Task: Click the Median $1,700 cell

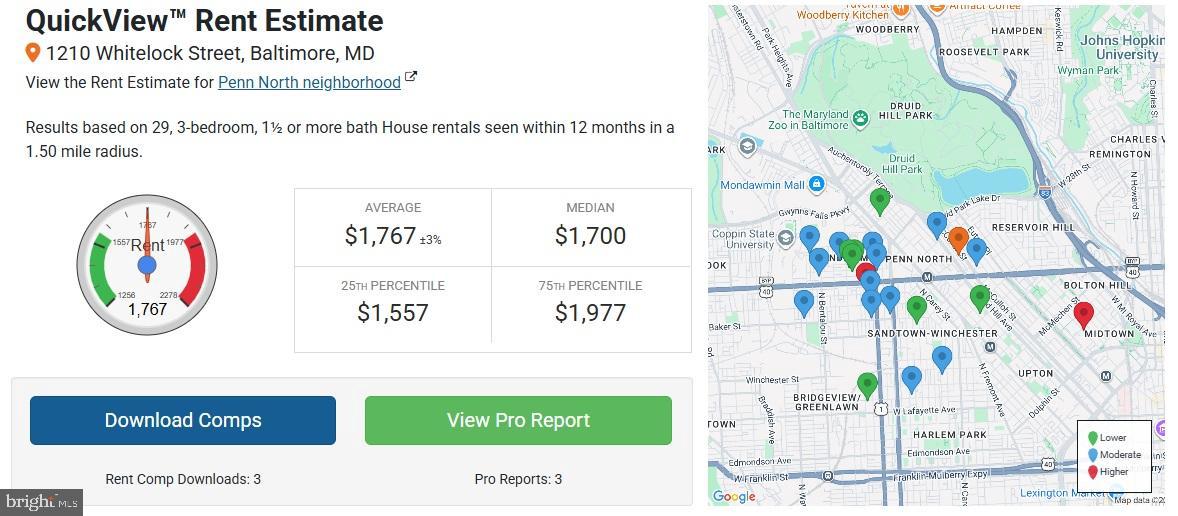Action: click(590, 225)
